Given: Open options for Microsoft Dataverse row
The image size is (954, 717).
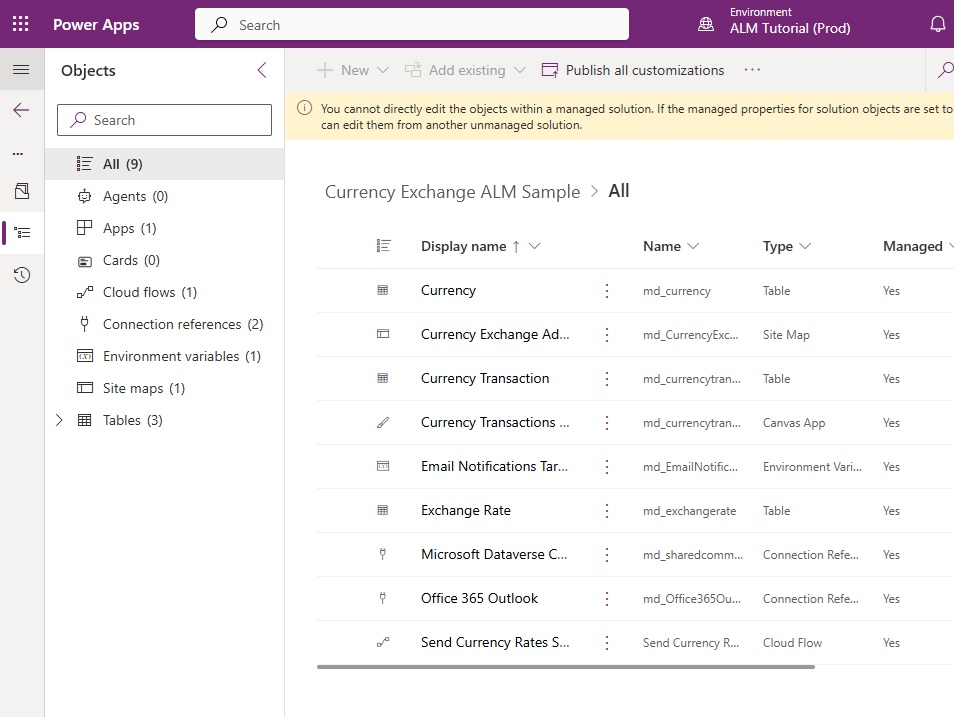Looking at the screenshot, I should (607, 554).
